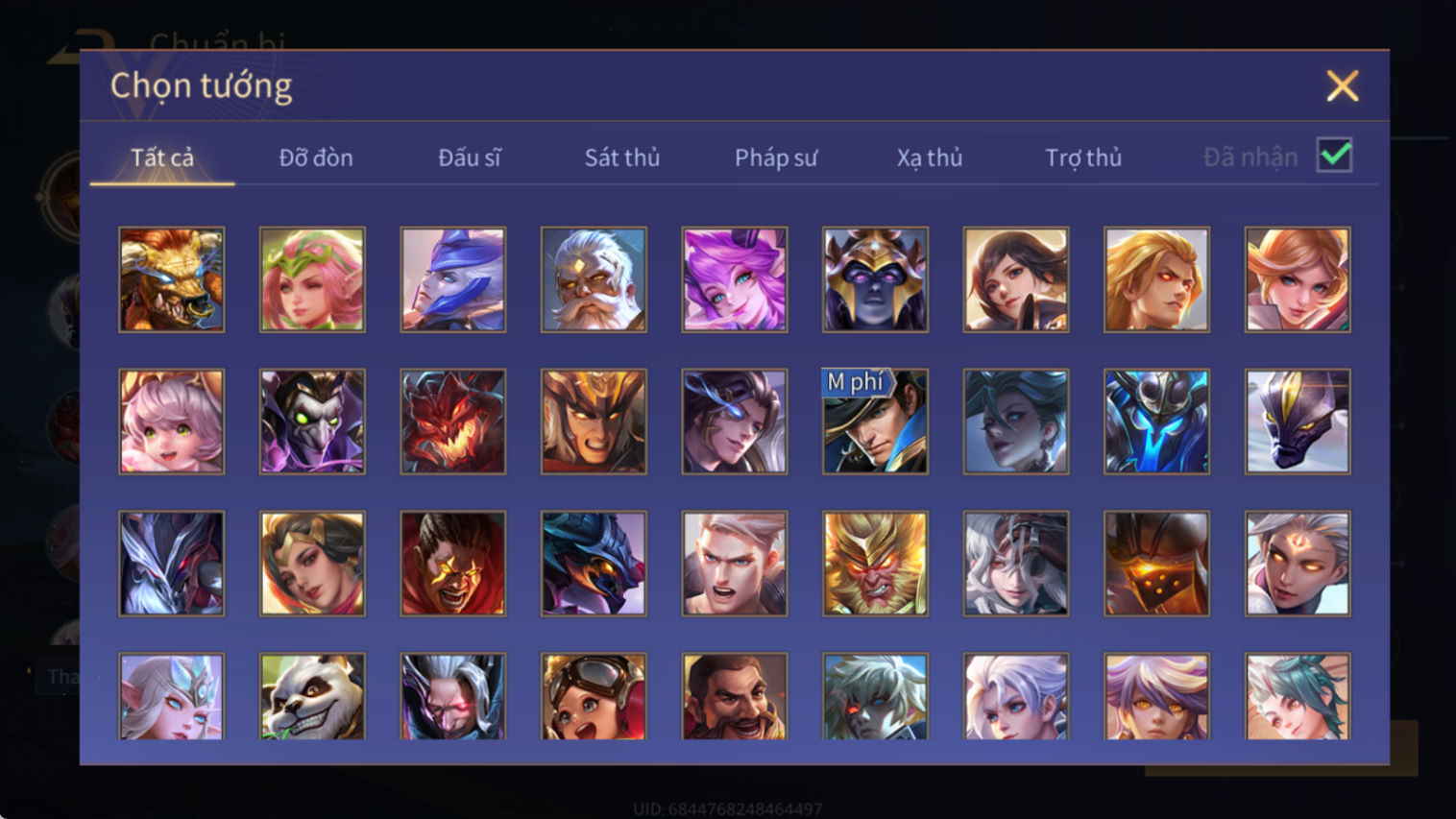Screen dimensions: 1456x819
Task: Select the green-eyed crow mask hero
Action: coord(312,422)
